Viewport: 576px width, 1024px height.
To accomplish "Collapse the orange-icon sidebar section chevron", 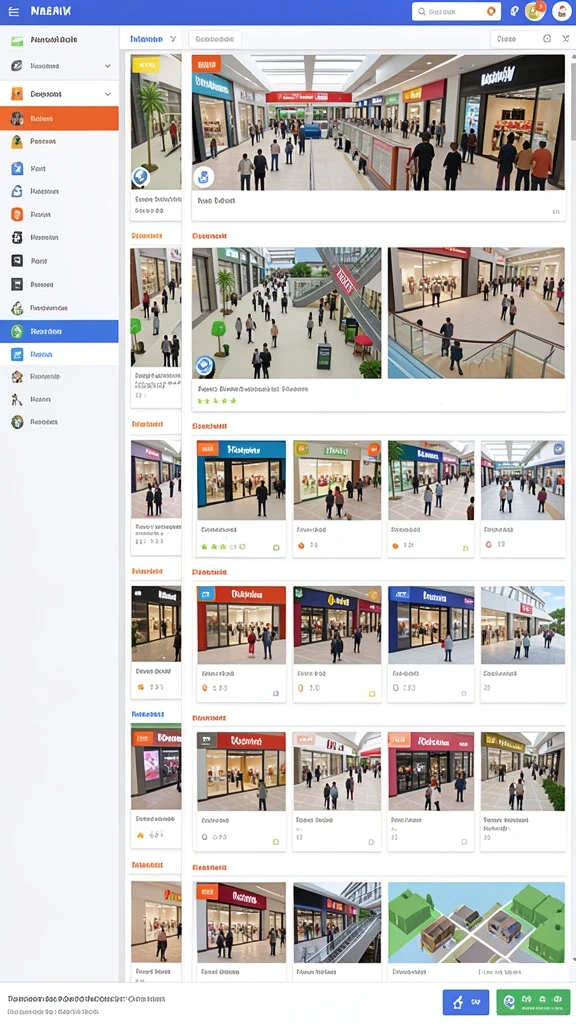I will pos(108,94).
